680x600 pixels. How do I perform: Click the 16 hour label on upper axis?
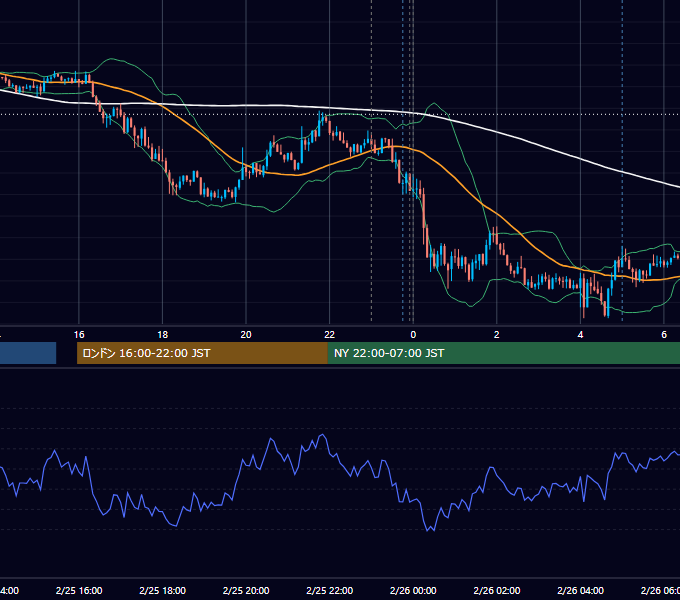(x=79, y=334)
